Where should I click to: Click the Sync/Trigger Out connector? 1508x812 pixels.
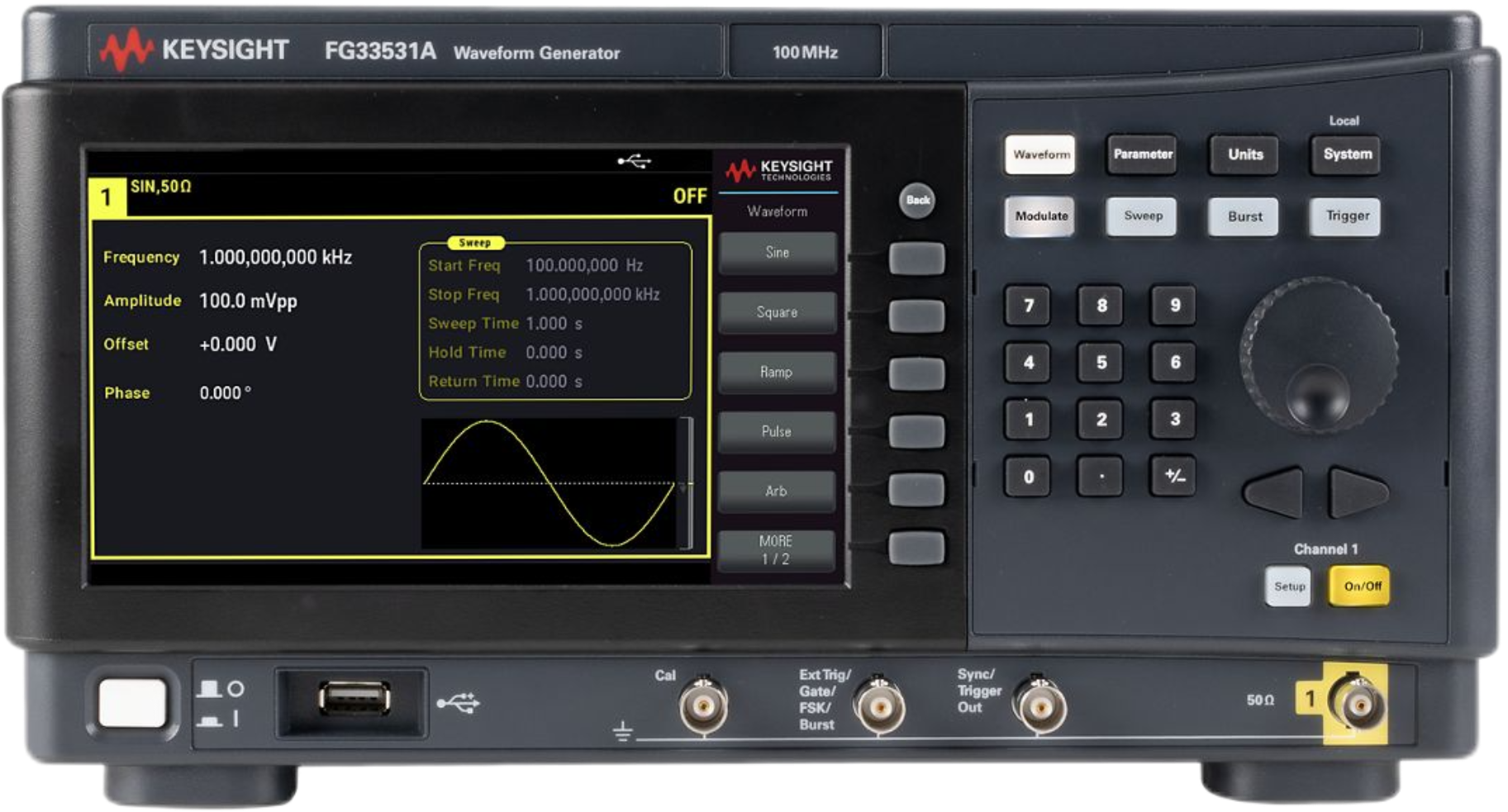[x=1041, y=706]
